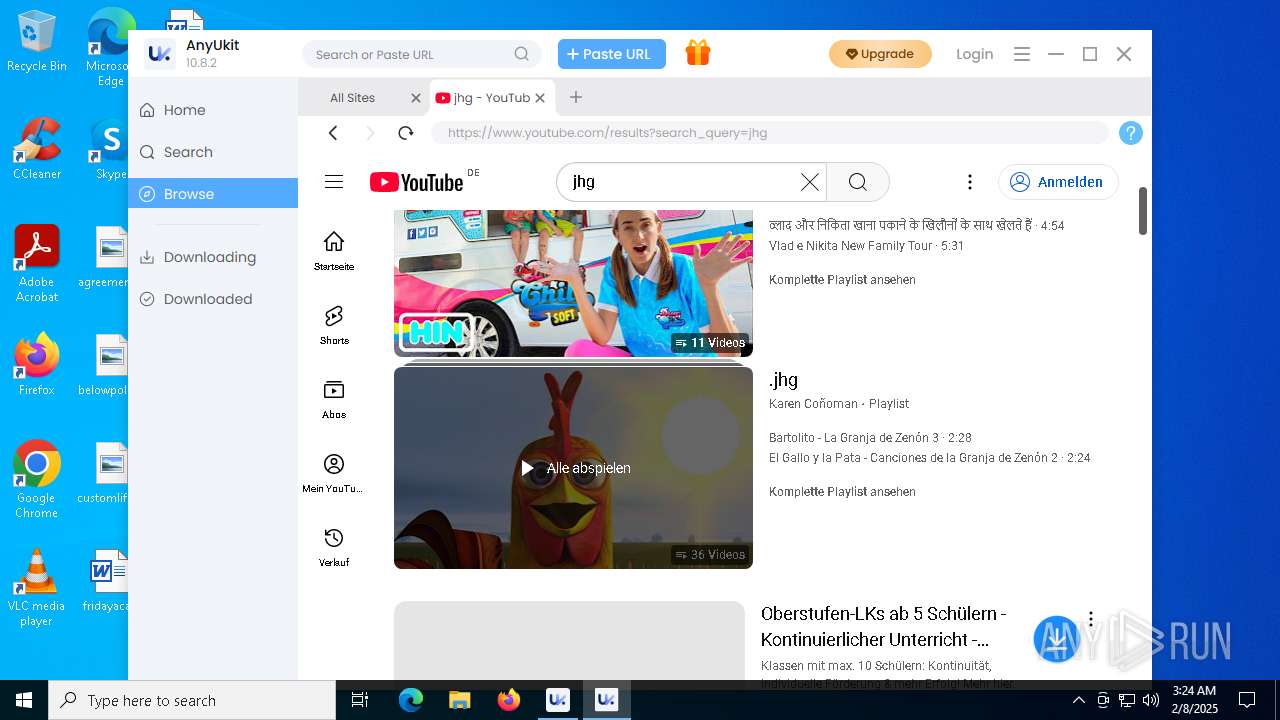Click Komplette Playlist ansehen under Vlad playlist
Screen dimensions: 1280x720
point(842,280)
